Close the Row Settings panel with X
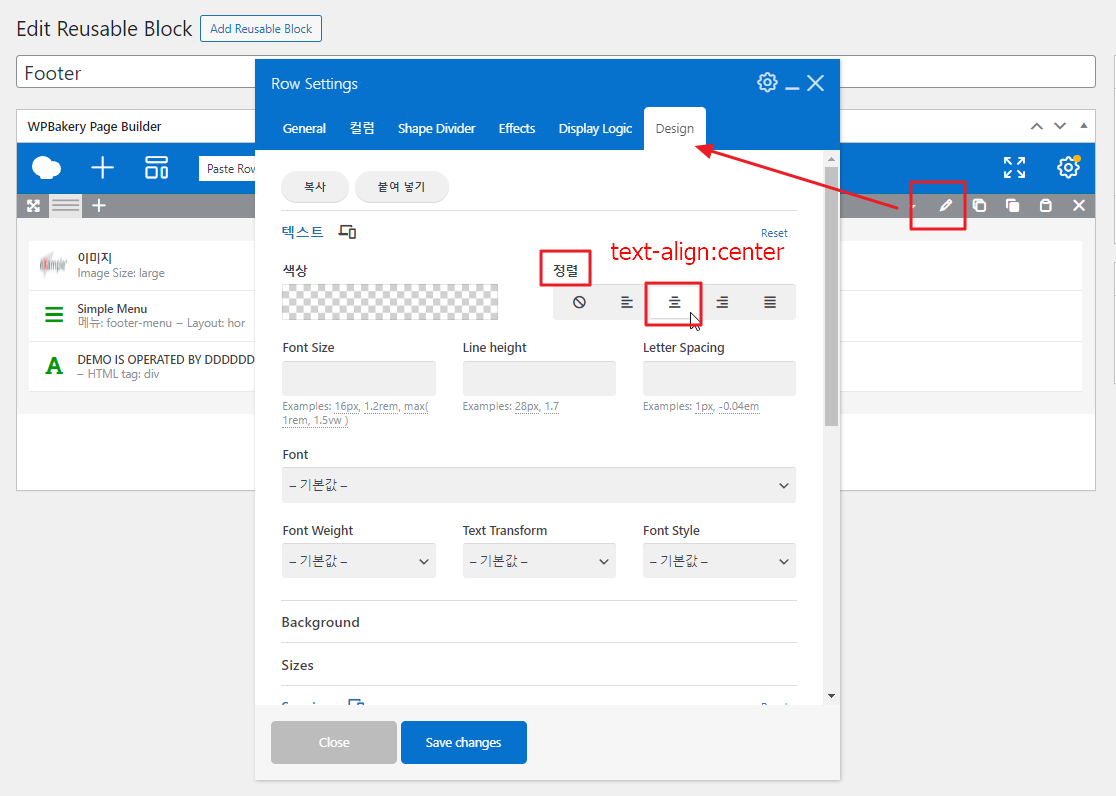1116x796 pixels. pyautogui.click(x=816, y=83)
